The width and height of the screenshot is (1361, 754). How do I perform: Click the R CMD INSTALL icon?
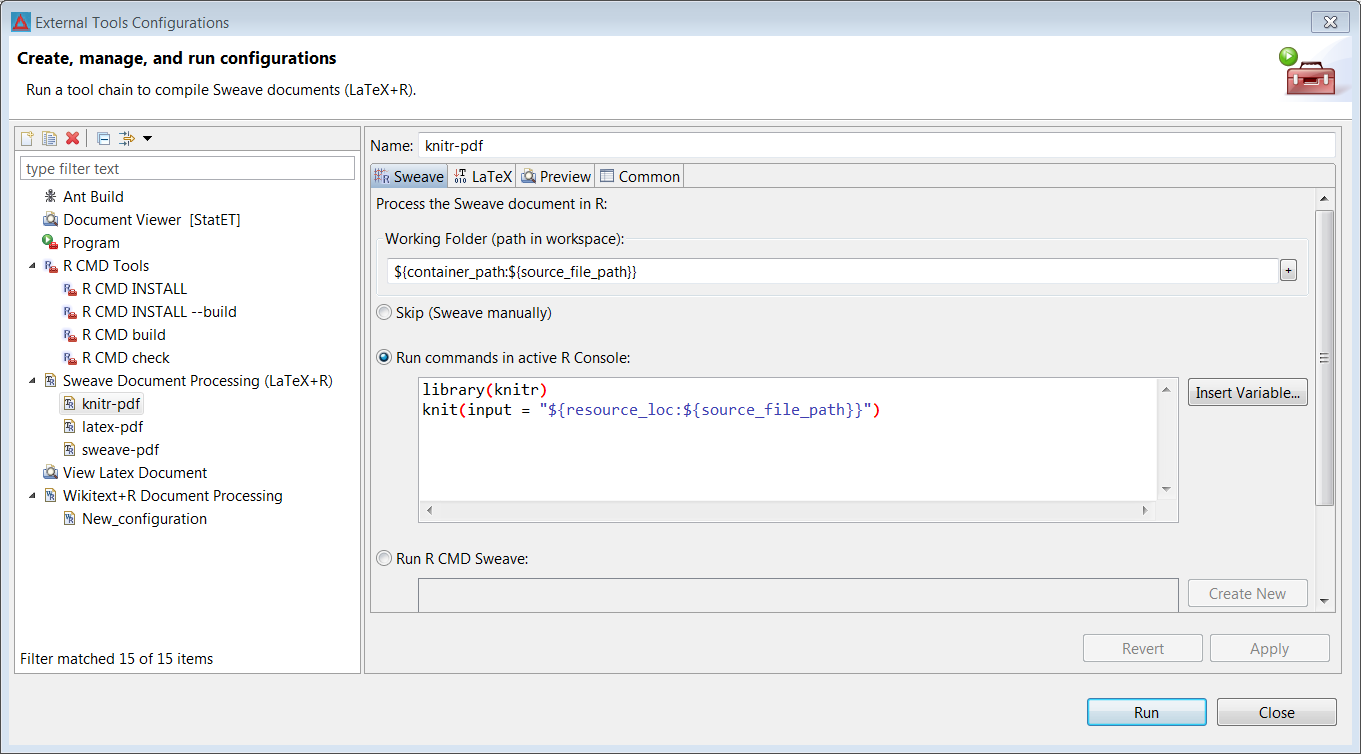[x=69, y=289]
